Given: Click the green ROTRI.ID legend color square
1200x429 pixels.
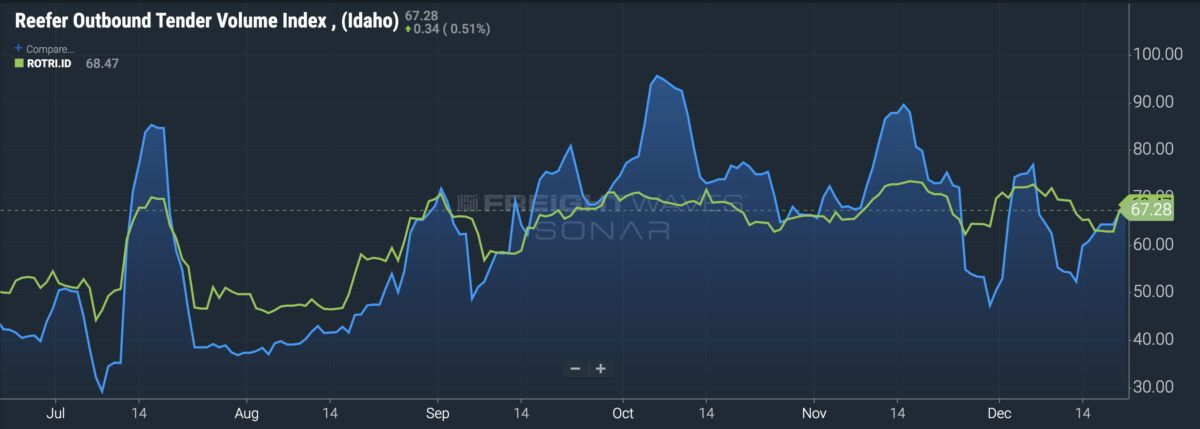Looking at the screenshot, I should coord(18,63).
